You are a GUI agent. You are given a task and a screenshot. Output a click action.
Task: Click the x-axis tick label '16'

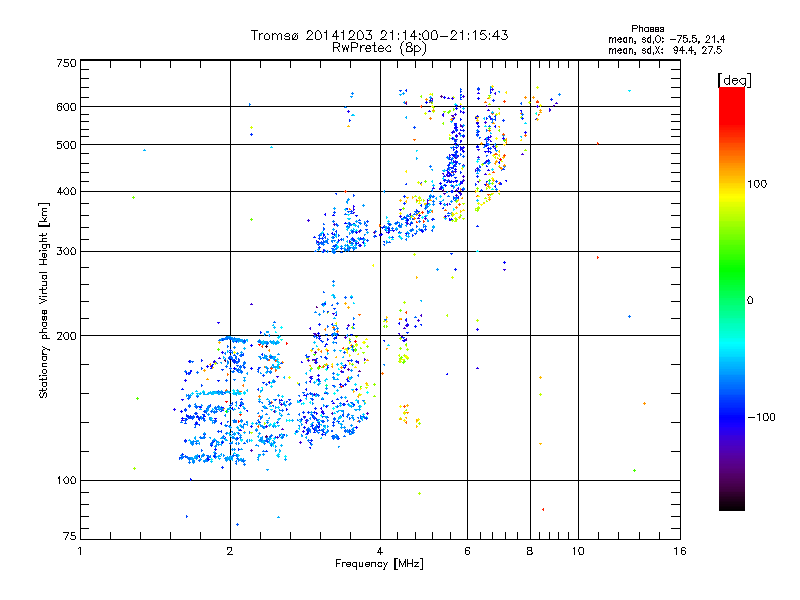pos(680,551)
